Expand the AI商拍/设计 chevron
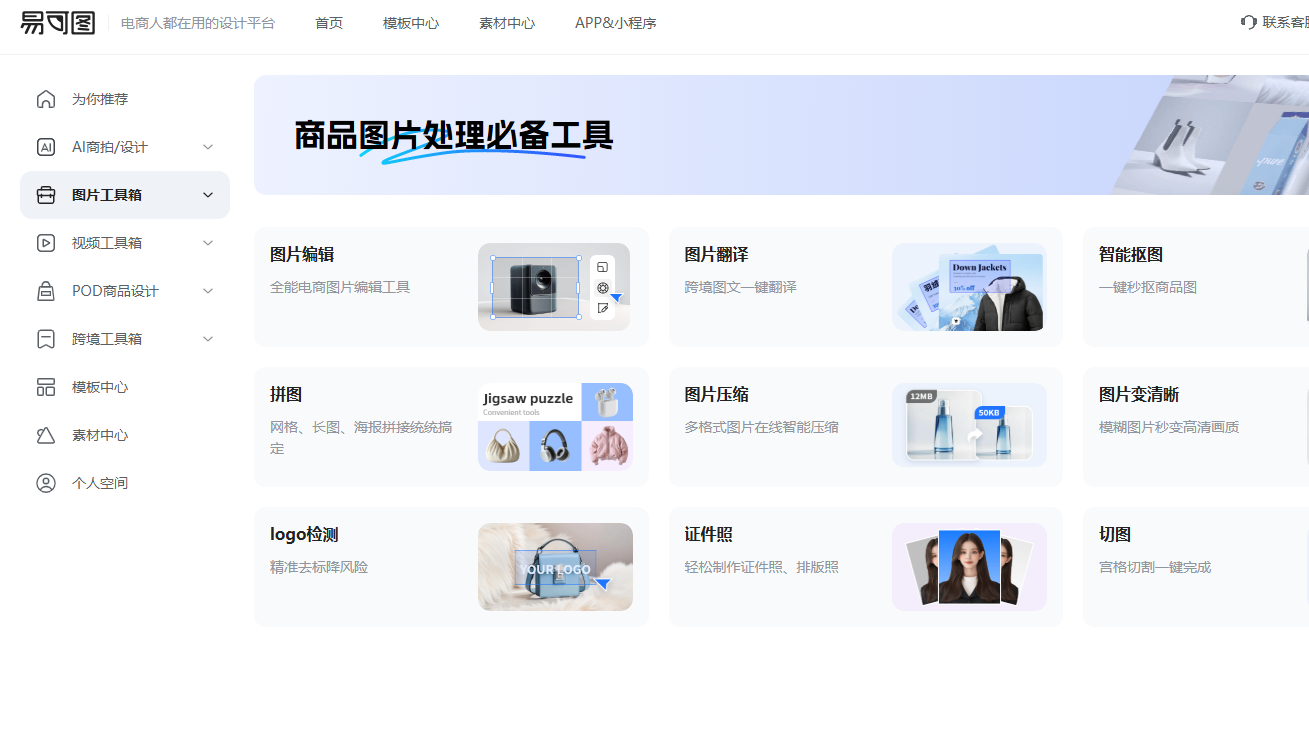 coord(208,147)
